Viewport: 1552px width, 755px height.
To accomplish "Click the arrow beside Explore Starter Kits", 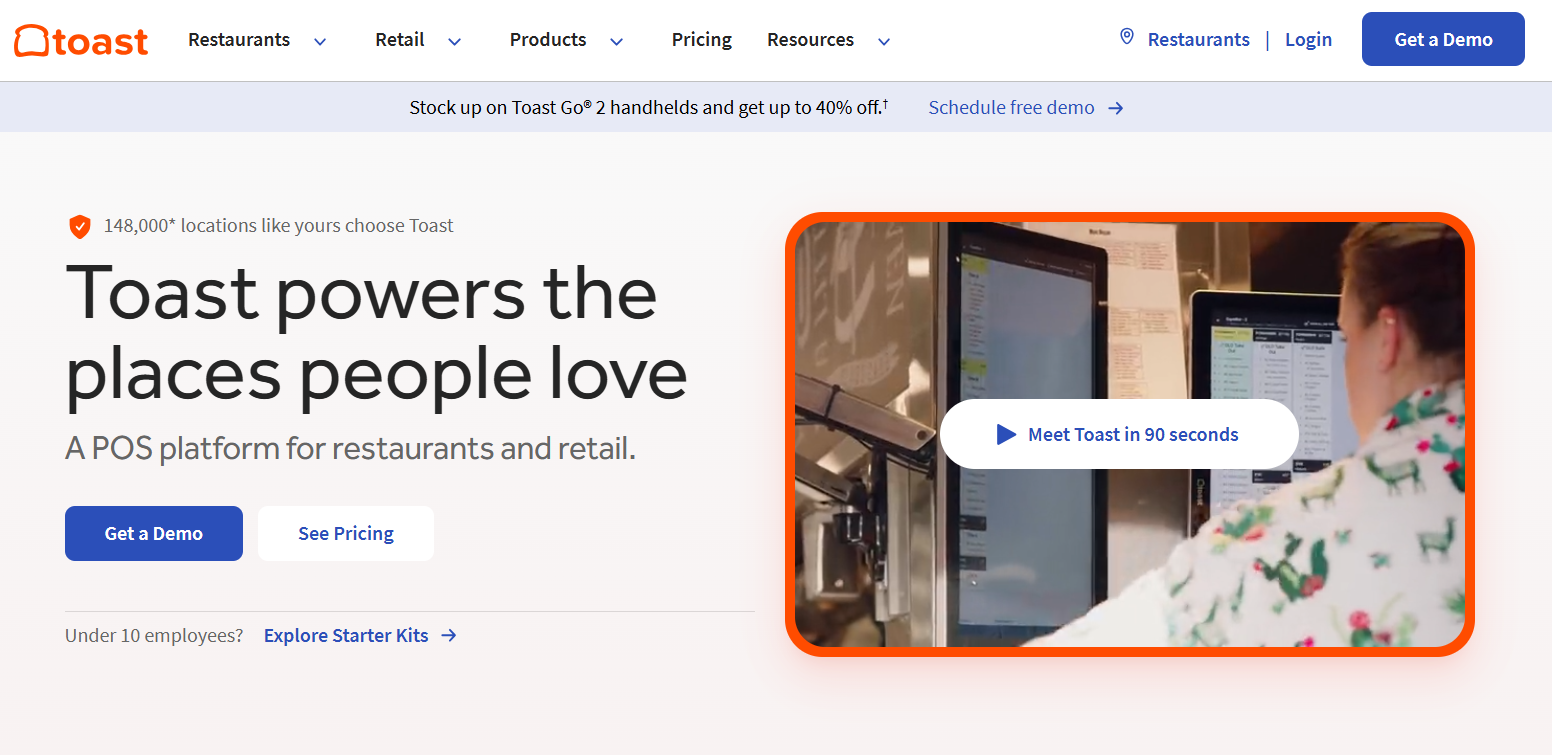I will pos(449,635).
